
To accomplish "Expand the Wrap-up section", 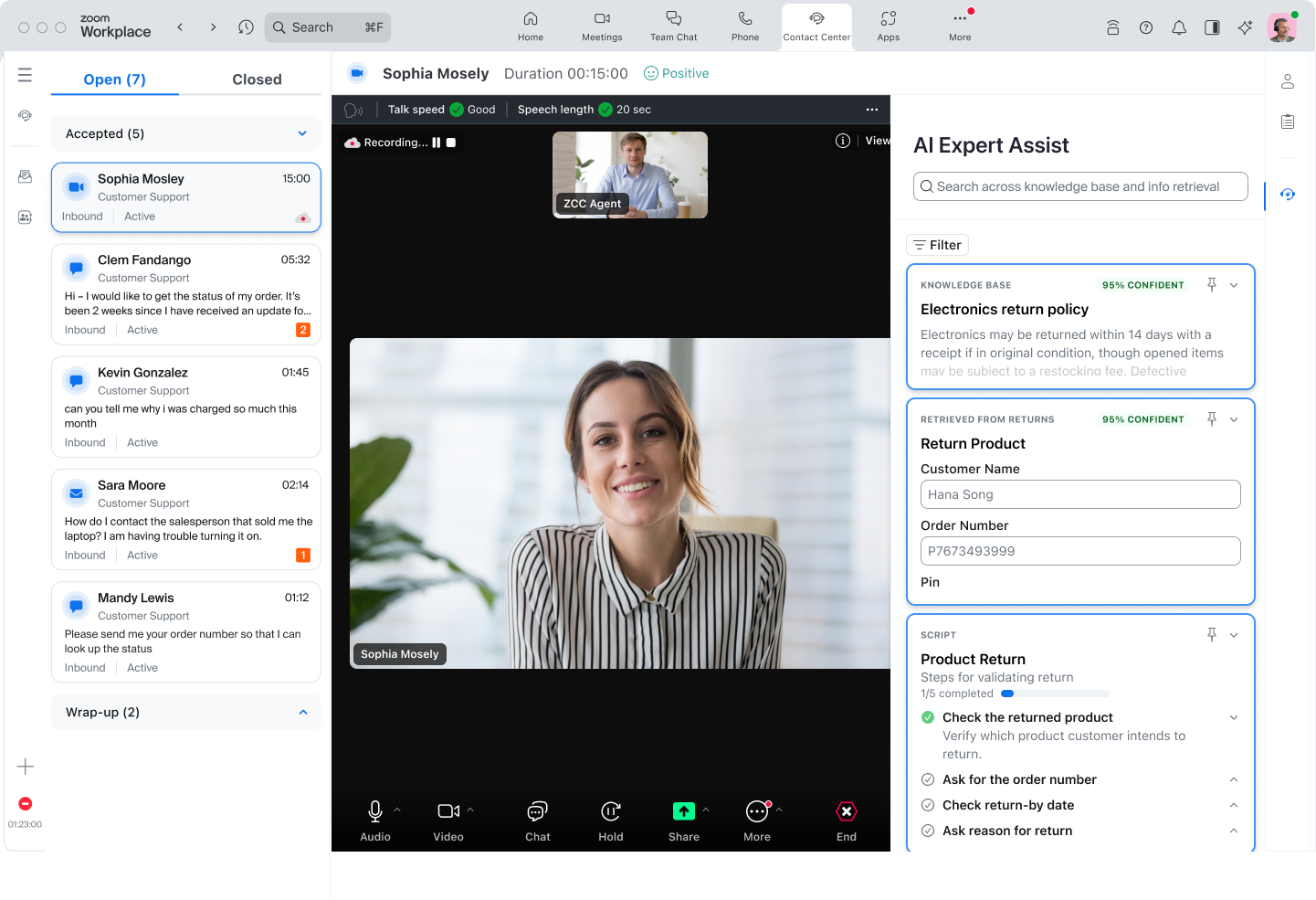I will [302, 712].
